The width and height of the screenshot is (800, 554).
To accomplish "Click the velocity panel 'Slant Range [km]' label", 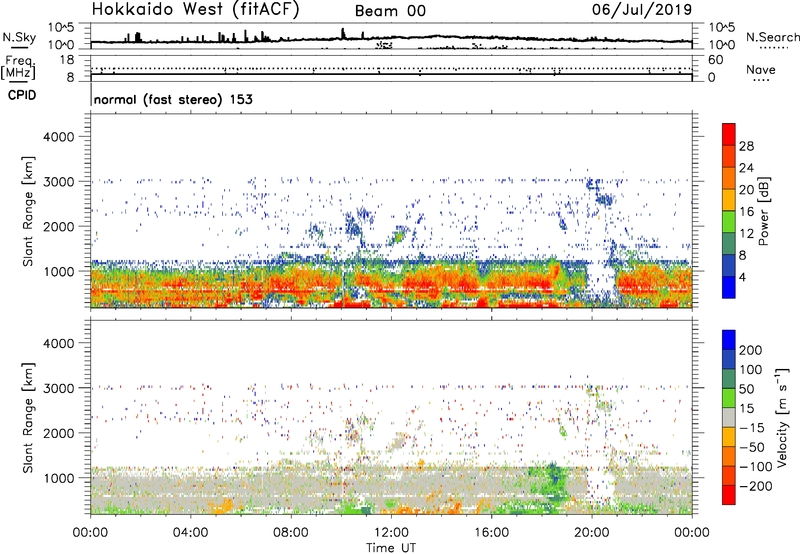I will click(28, 418).
